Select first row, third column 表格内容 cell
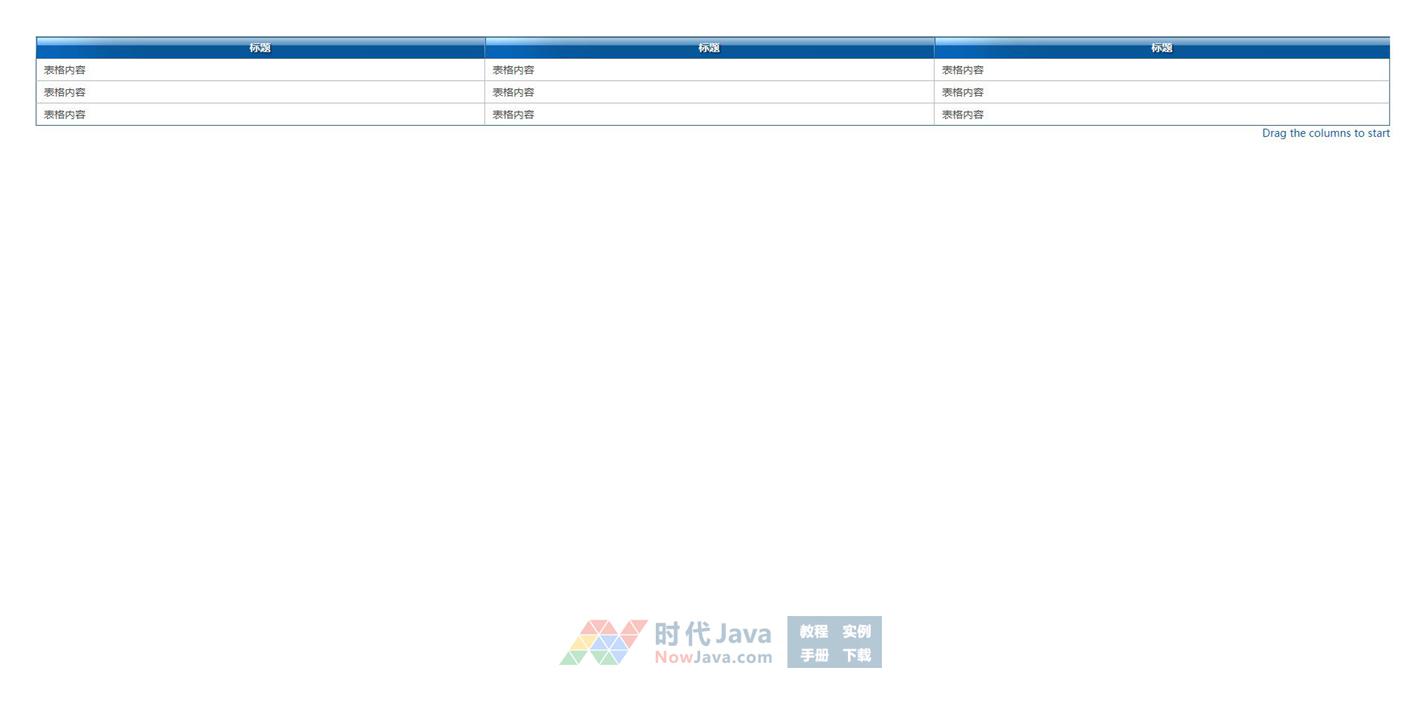The height and width of the screenshot is (718, 1425). [963, 70]
